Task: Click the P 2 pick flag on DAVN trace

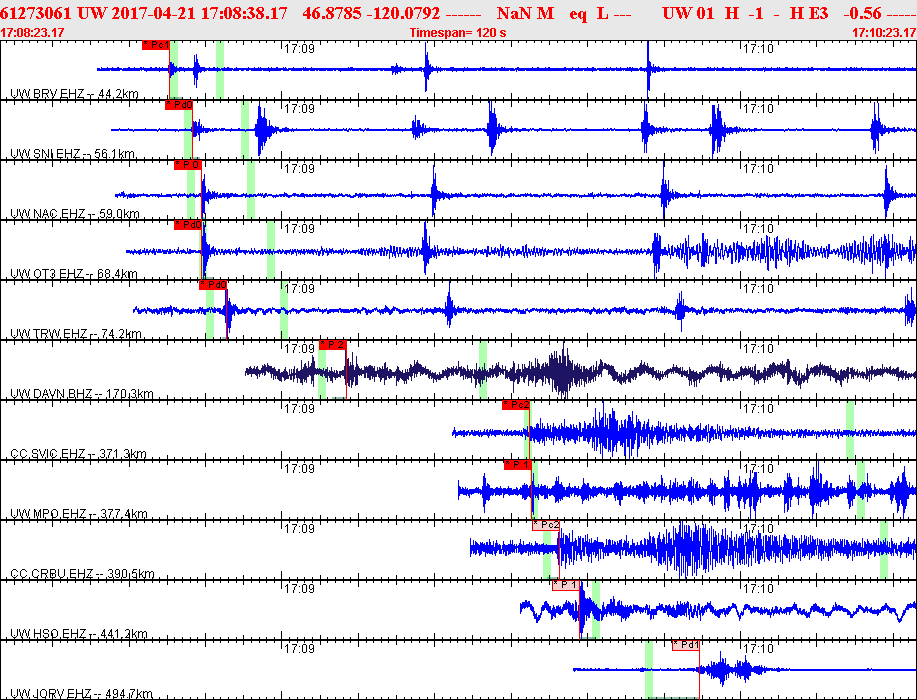Action: (333, 345)
